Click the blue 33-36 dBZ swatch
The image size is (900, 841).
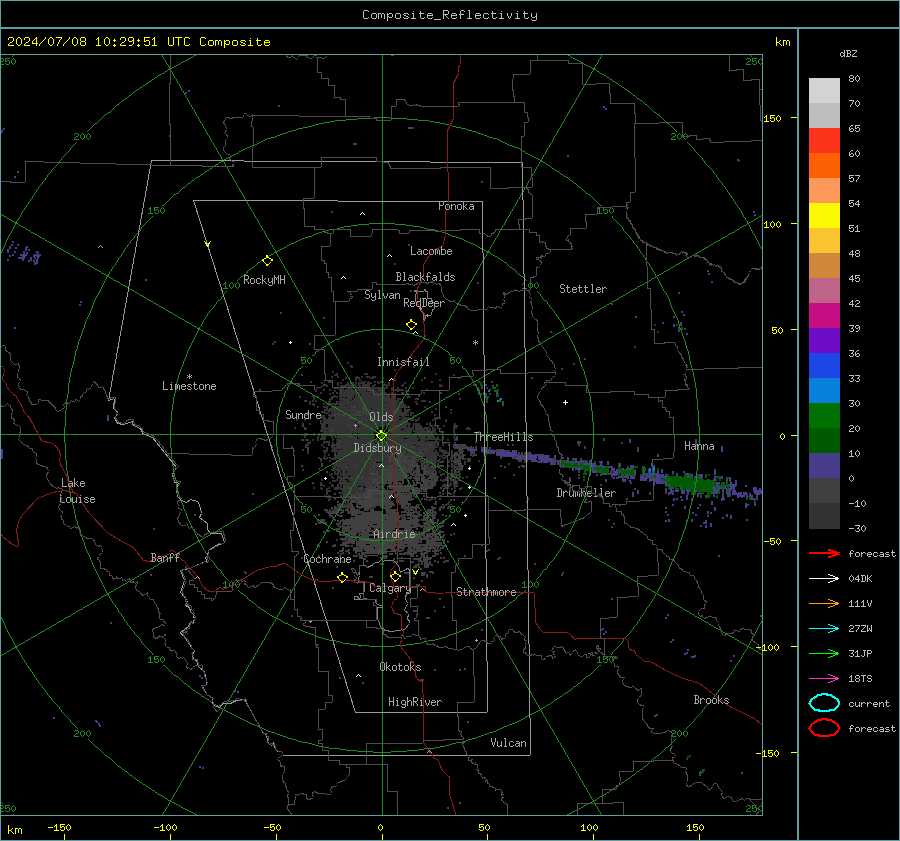point(824,366)
